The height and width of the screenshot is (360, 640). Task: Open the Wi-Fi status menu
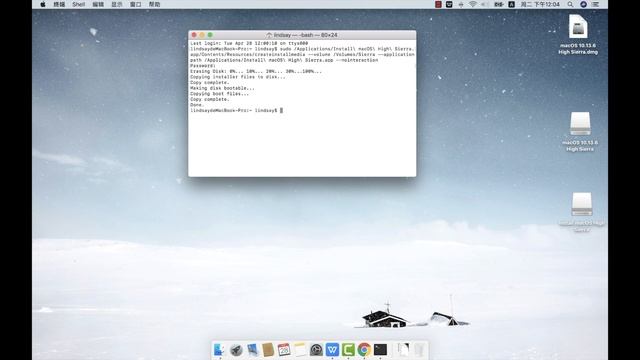[473, 4]
